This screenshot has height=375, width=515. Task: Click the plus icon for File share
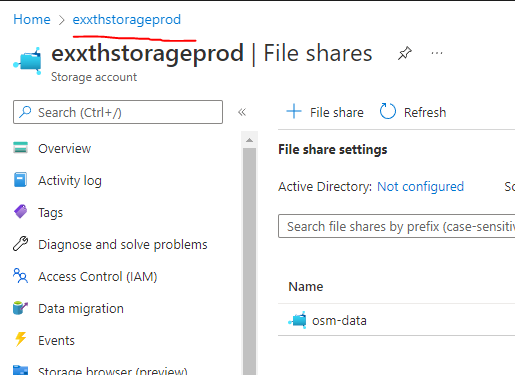[x=294, y=111]
